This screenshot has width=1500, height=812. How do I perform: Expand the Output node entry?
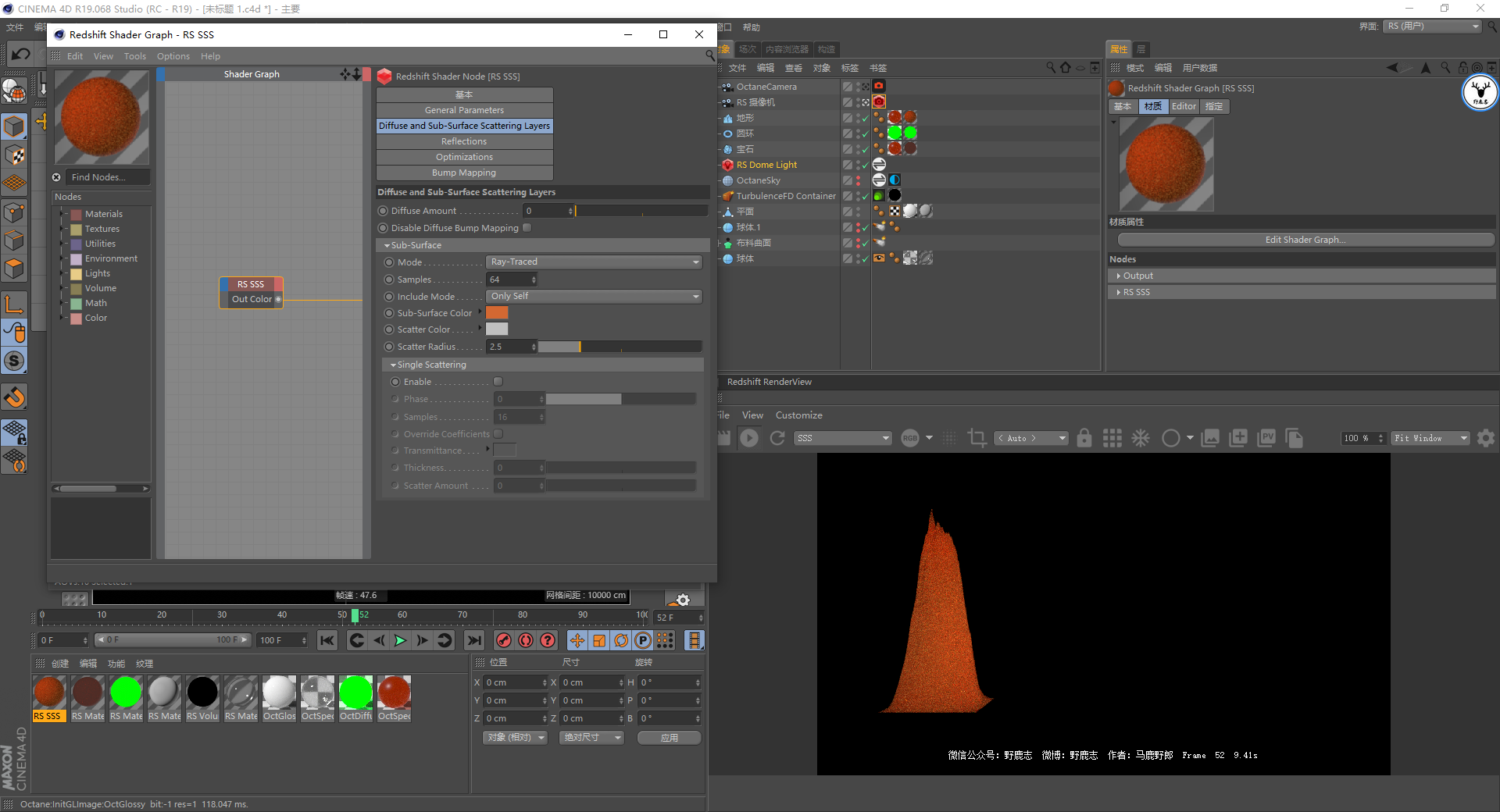(x=1119, y=276)
